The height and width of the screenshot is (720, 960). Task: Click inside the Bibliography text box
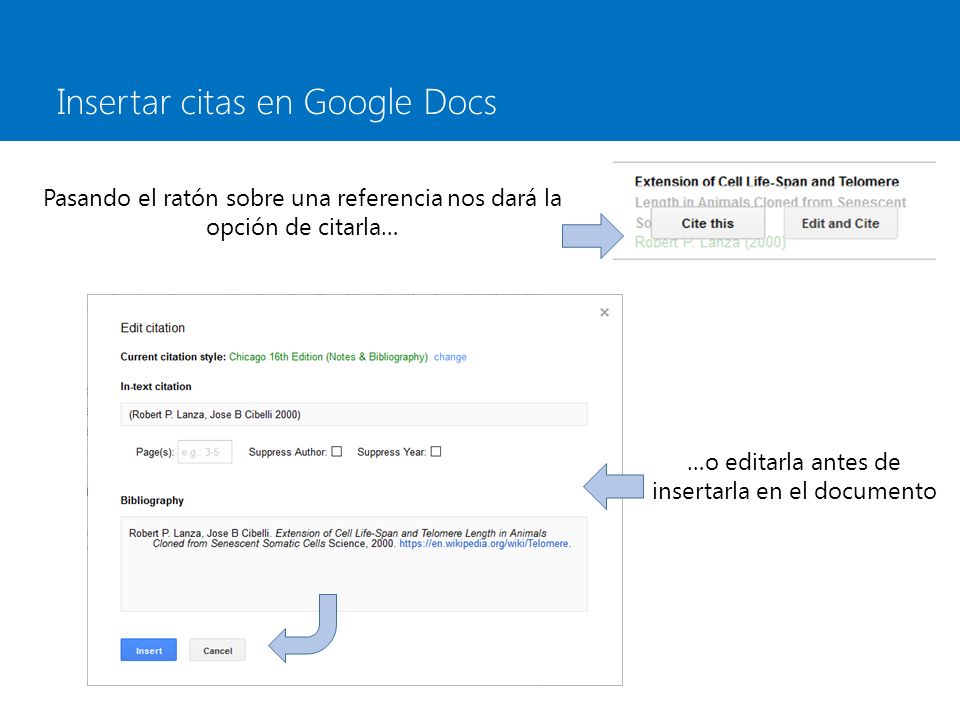click(x=354, y=564)
